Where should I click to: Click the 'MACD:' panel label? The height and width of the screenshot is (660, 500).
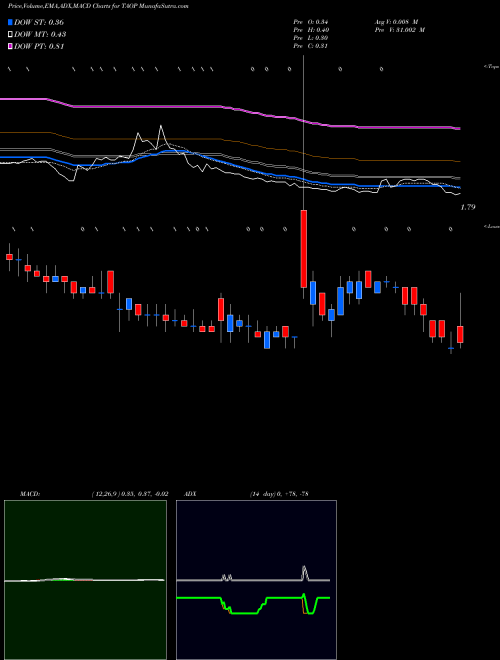pyautogui.click(x=29, y=494)
